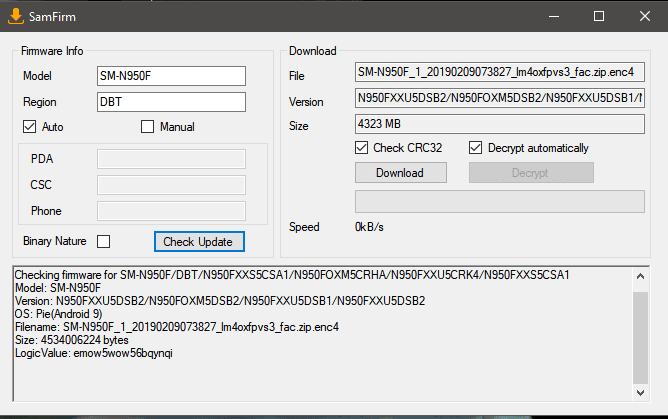Image resolution: width=668 pixels, height=419 pixels.
Task: Toggle the Auto checkbox
Action: pyautogui.click(x=29, y=126)
